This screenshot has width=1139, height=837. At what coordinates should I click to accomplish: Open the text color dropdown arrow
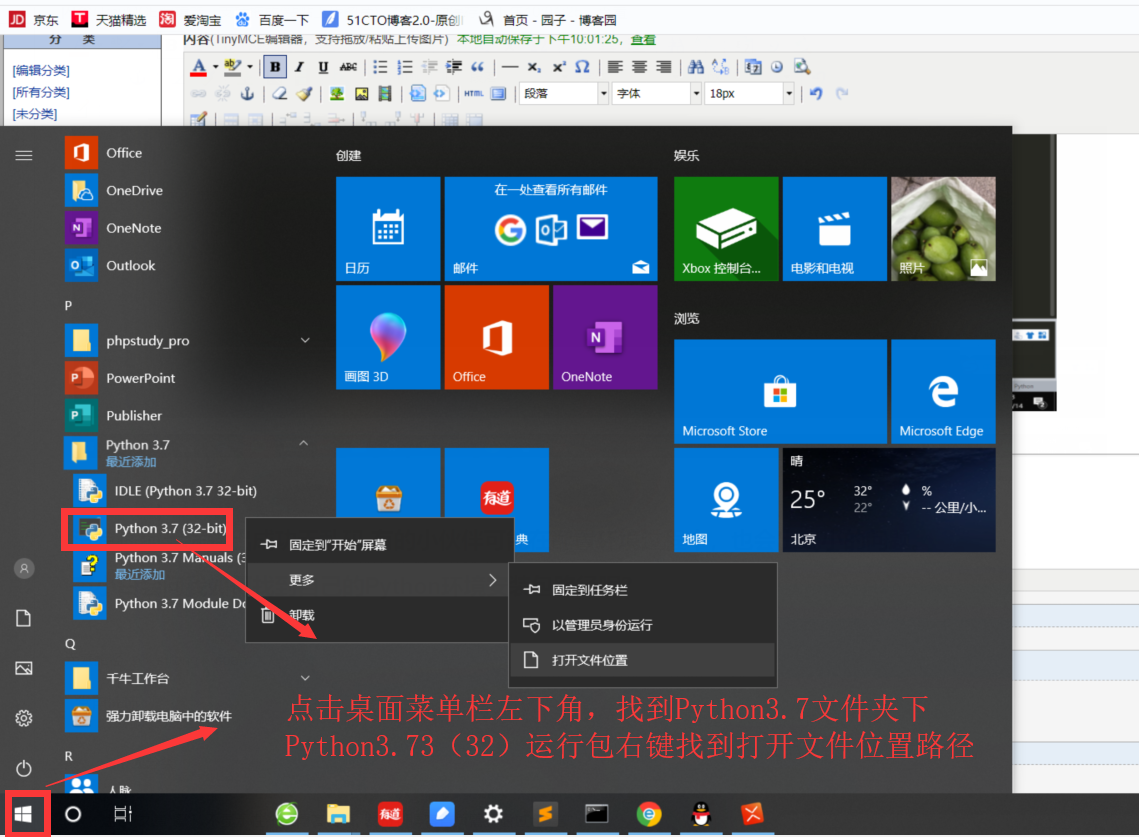pyautogui.click(x=216, y=67)
